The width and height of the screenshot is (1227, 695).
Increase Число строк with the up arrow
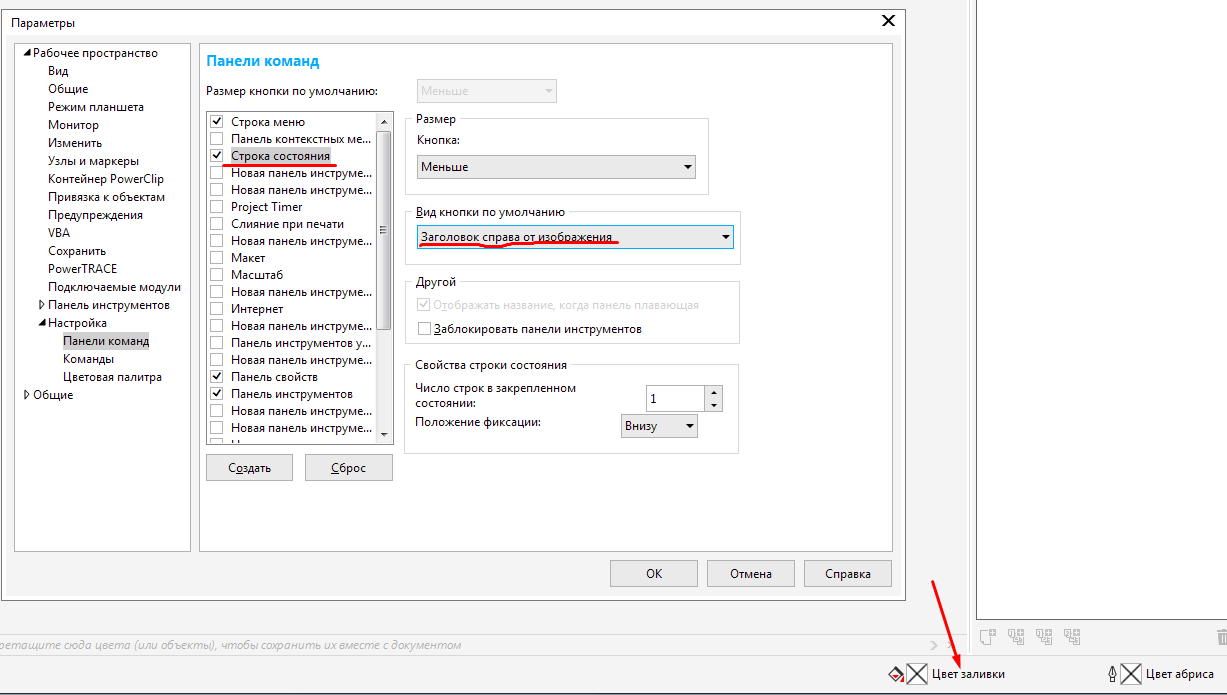713,392
